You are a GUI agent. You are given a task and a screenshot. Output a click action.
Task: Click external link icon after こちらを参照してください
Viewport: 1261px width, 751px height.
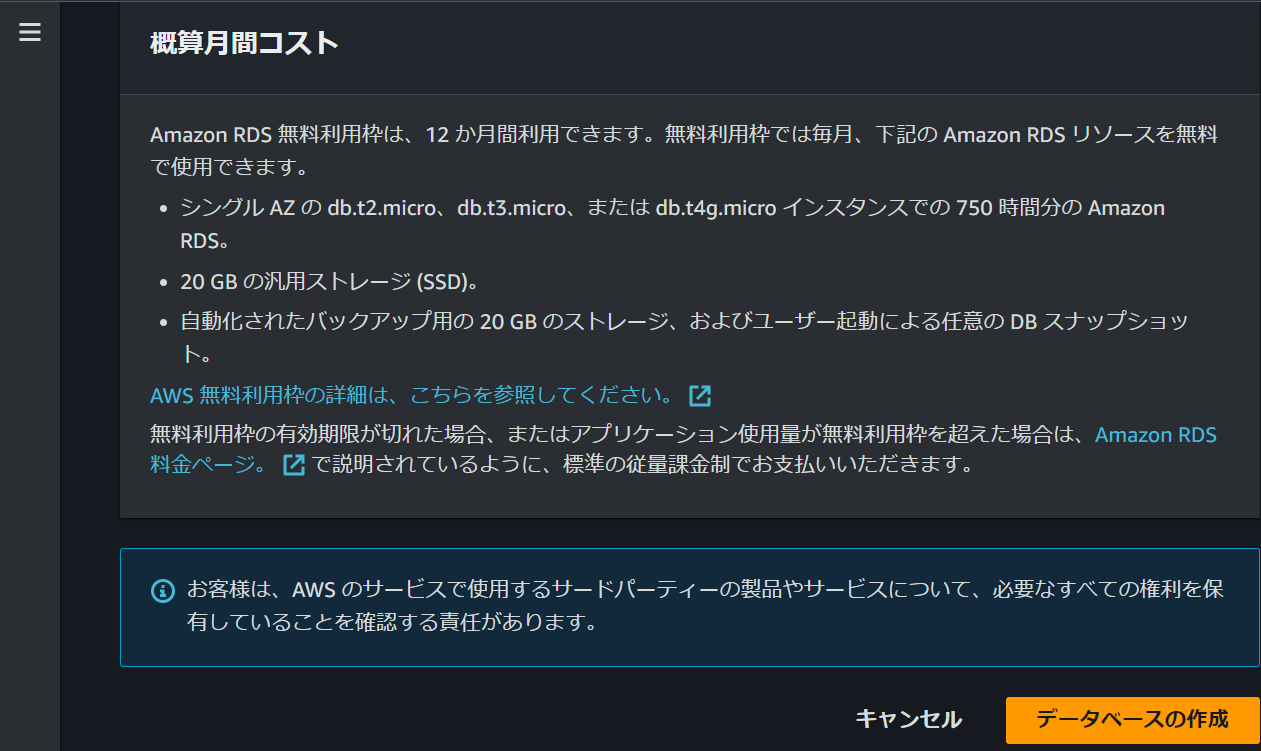(x=700, y=396)
